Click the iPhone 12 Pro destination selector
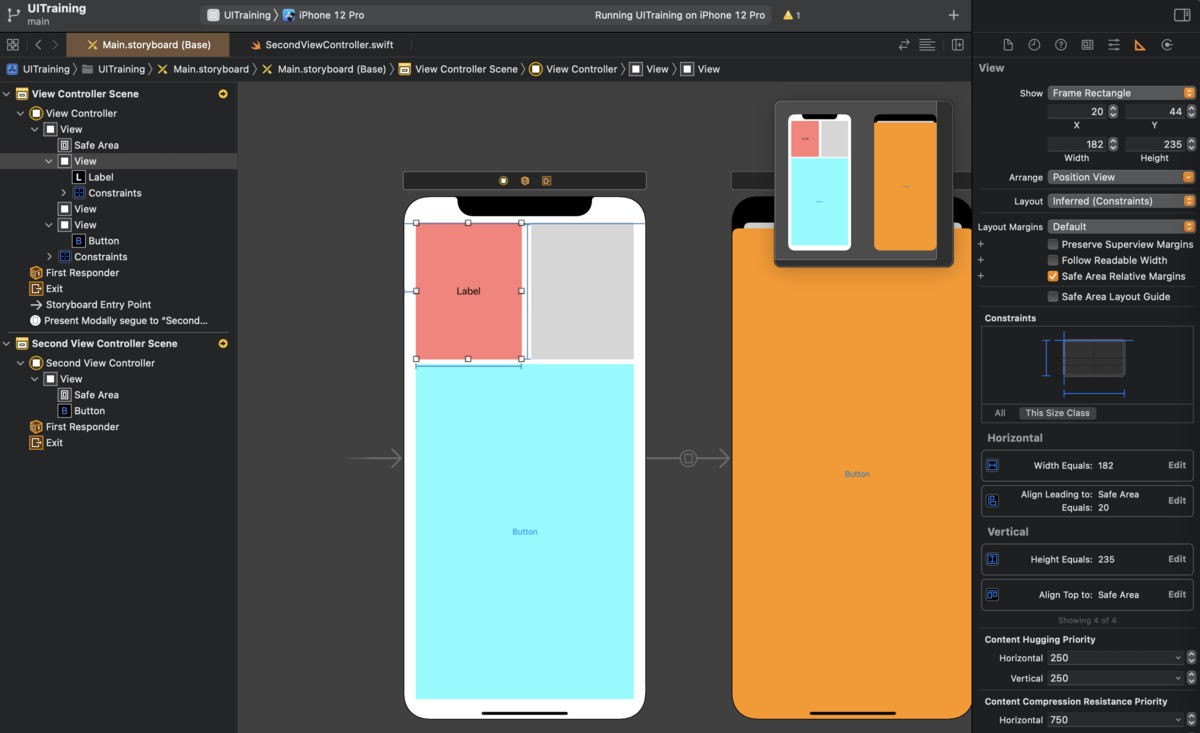 324,15
